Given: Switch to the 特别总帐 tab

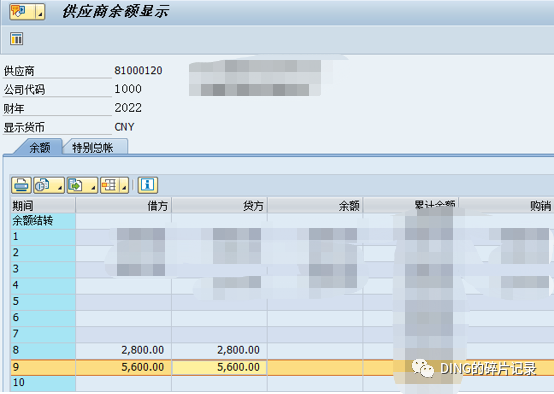Looking at the screenshot, I should tap(93, 147).
